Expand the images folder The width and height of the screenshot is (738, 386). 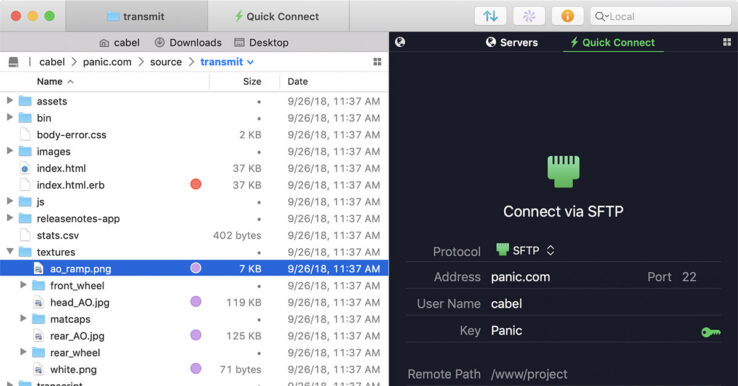[9, 151]
